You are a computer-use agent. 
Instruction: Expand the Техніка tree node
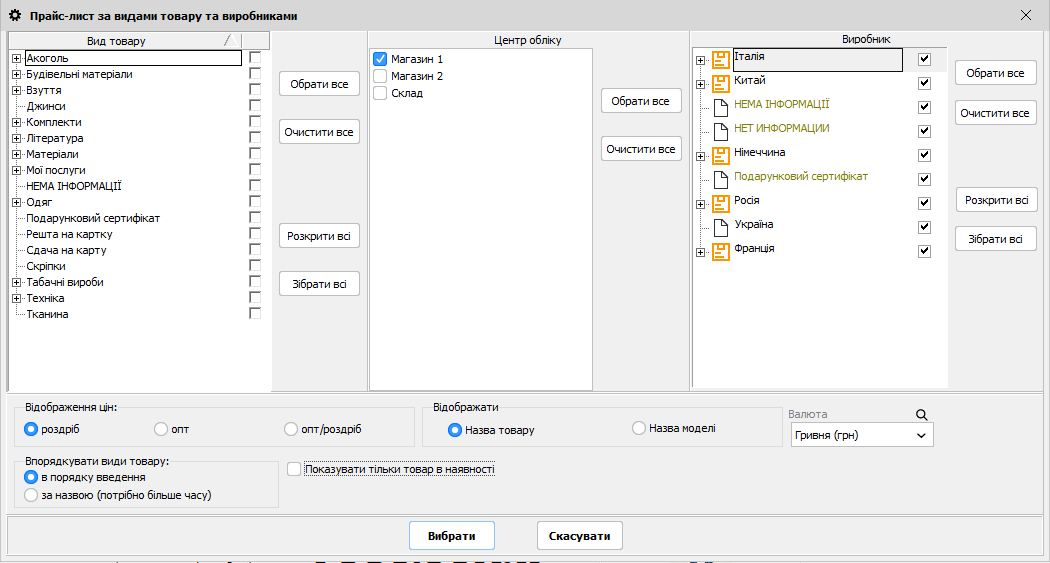click(x=16, y=298)
